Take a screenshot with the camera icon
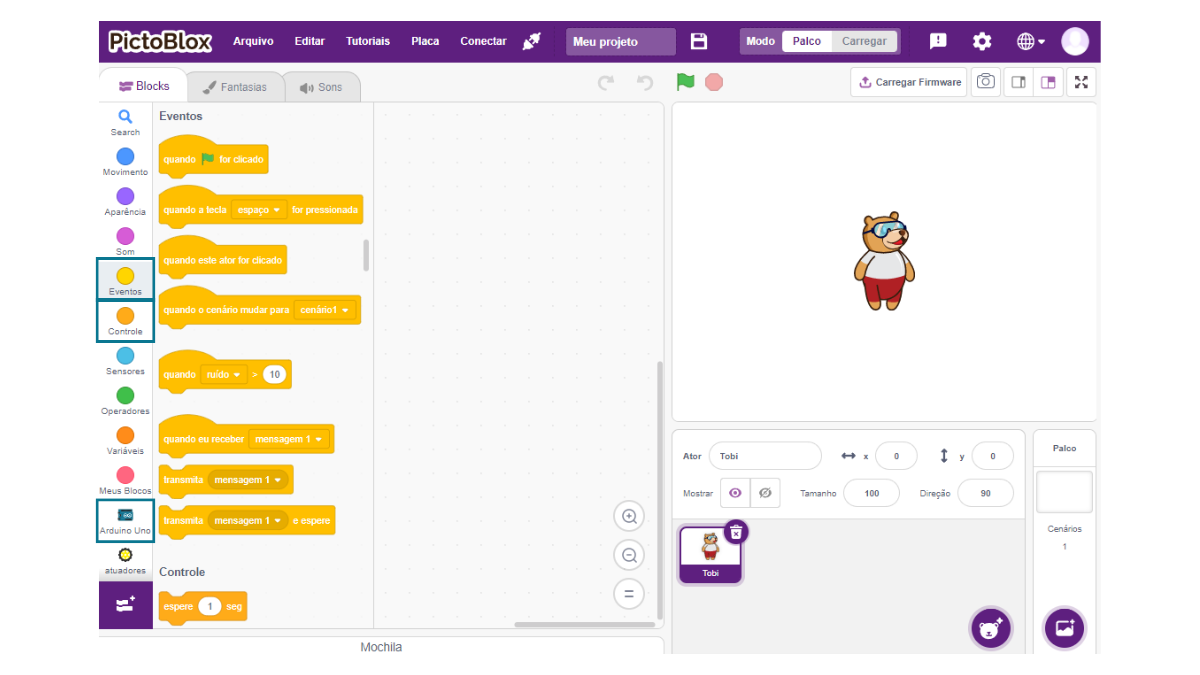Viewport: 1200px width, 675px height. 985,82
